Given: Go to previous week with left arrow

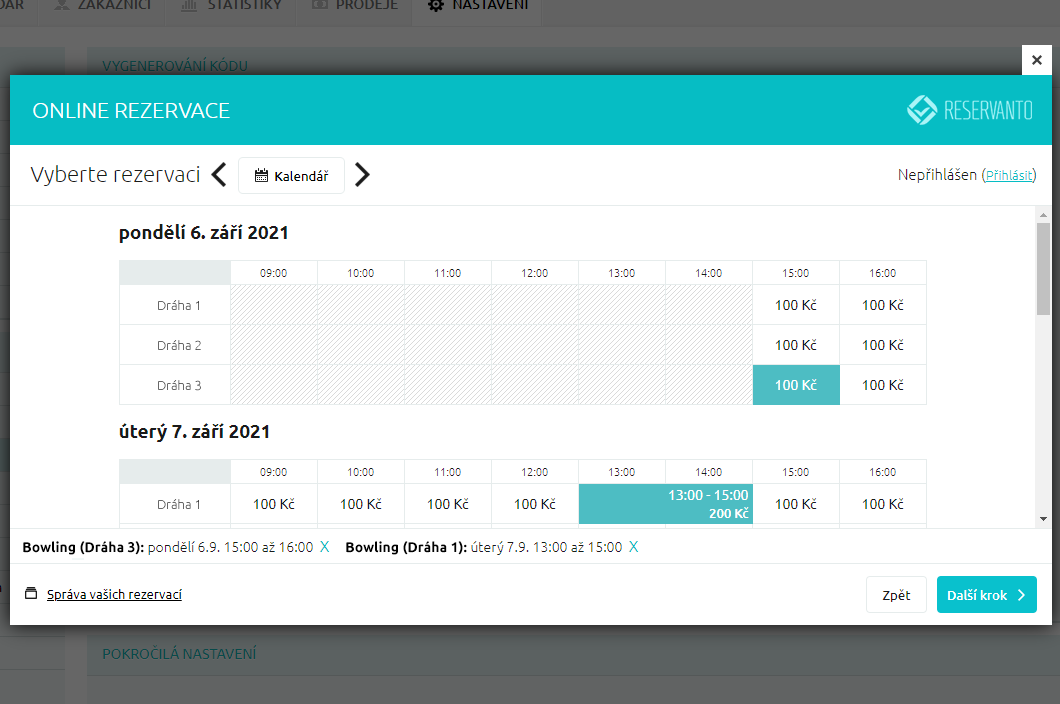Looking at the screenshot, I should click(219, 175).
